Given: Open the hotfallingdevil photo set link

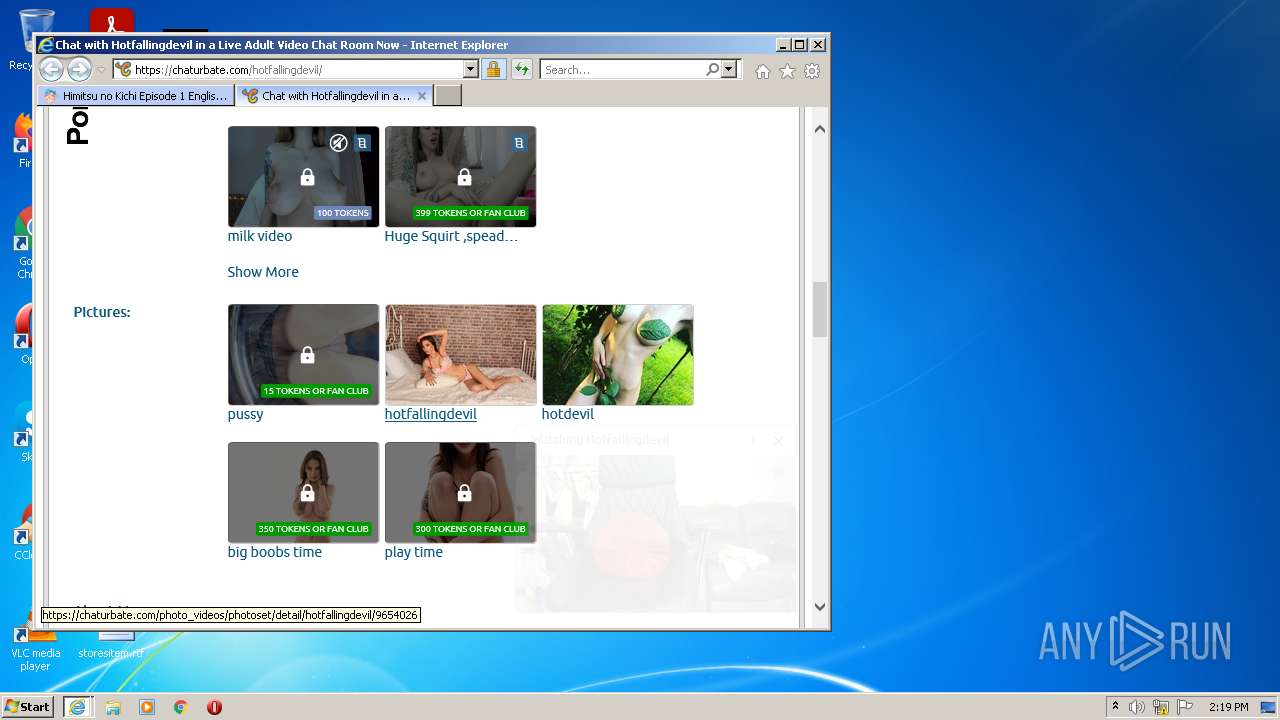Looking at the screenshot, I should [431, 414].
